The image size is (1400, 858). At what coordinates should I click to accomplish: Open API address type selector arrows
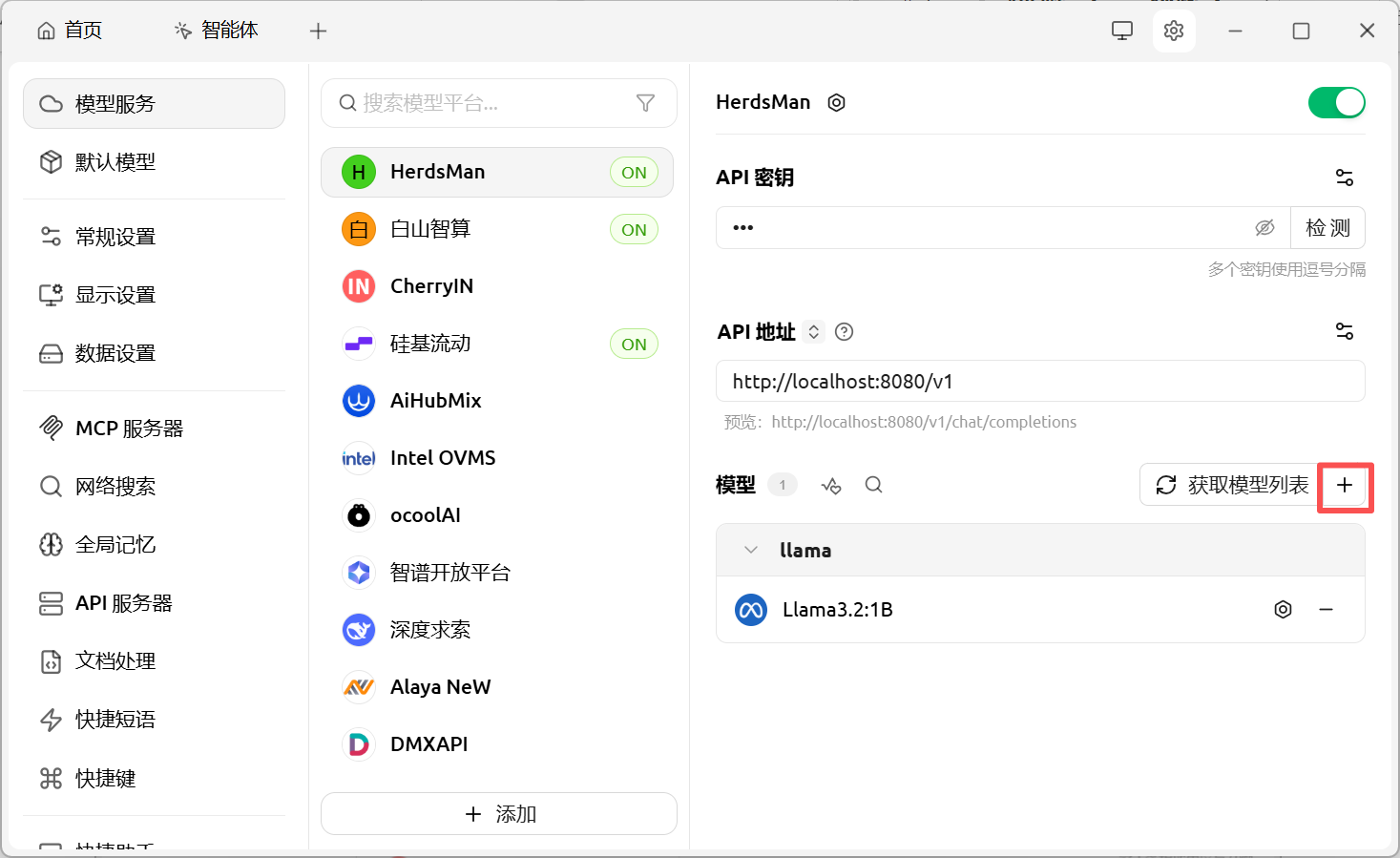click(814, 332)
